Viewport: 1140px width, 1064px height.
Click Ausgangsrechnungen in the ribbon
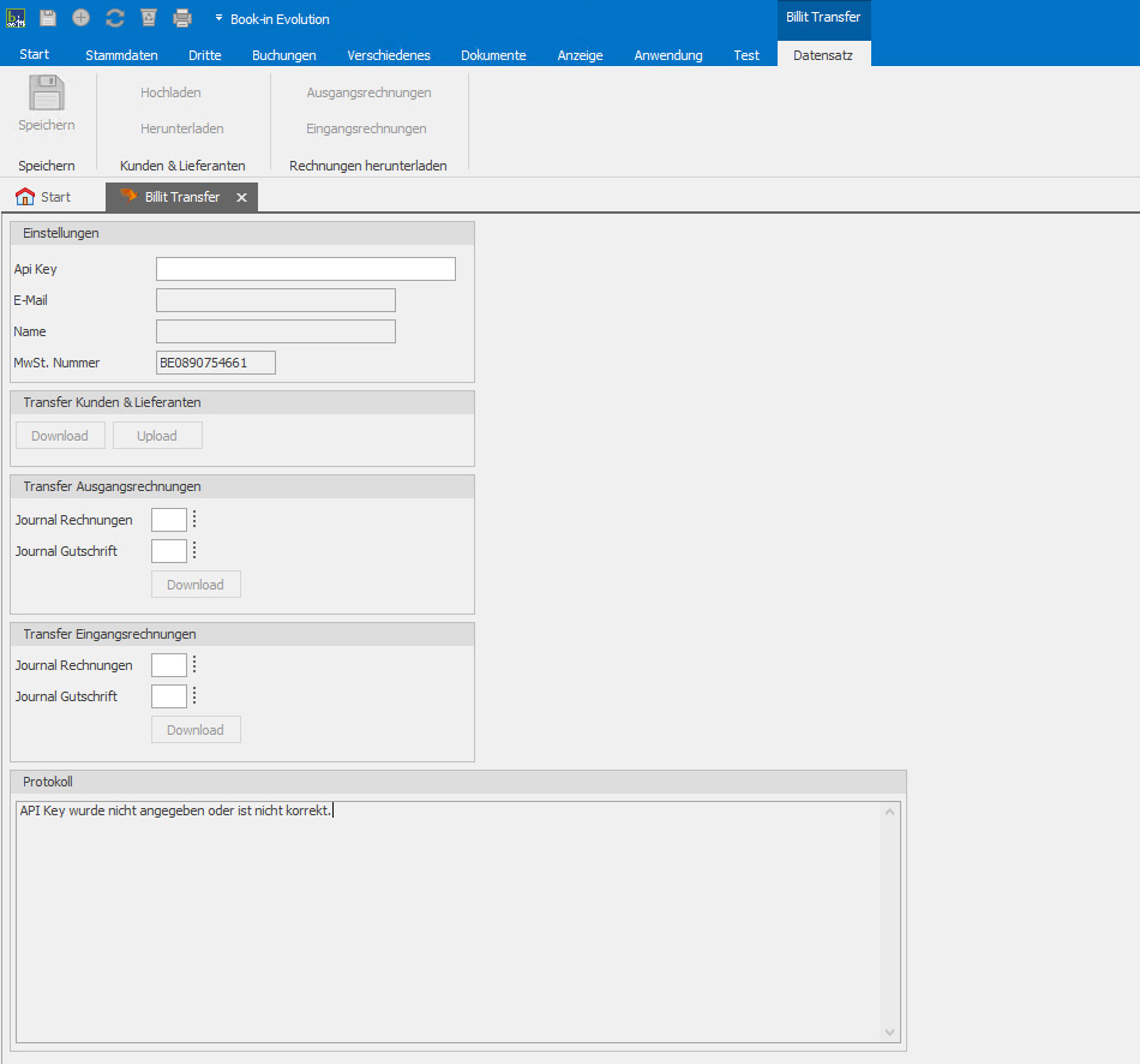(369, 92)
